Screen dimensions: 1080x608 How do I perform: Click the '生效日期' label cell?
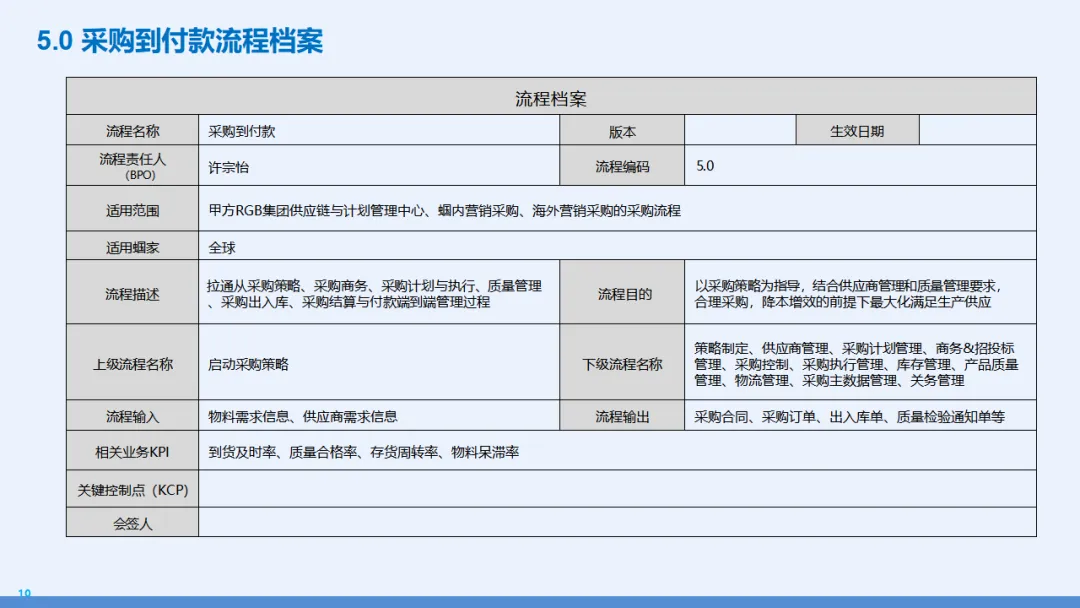pyautogui.click(x=858, y=130)
